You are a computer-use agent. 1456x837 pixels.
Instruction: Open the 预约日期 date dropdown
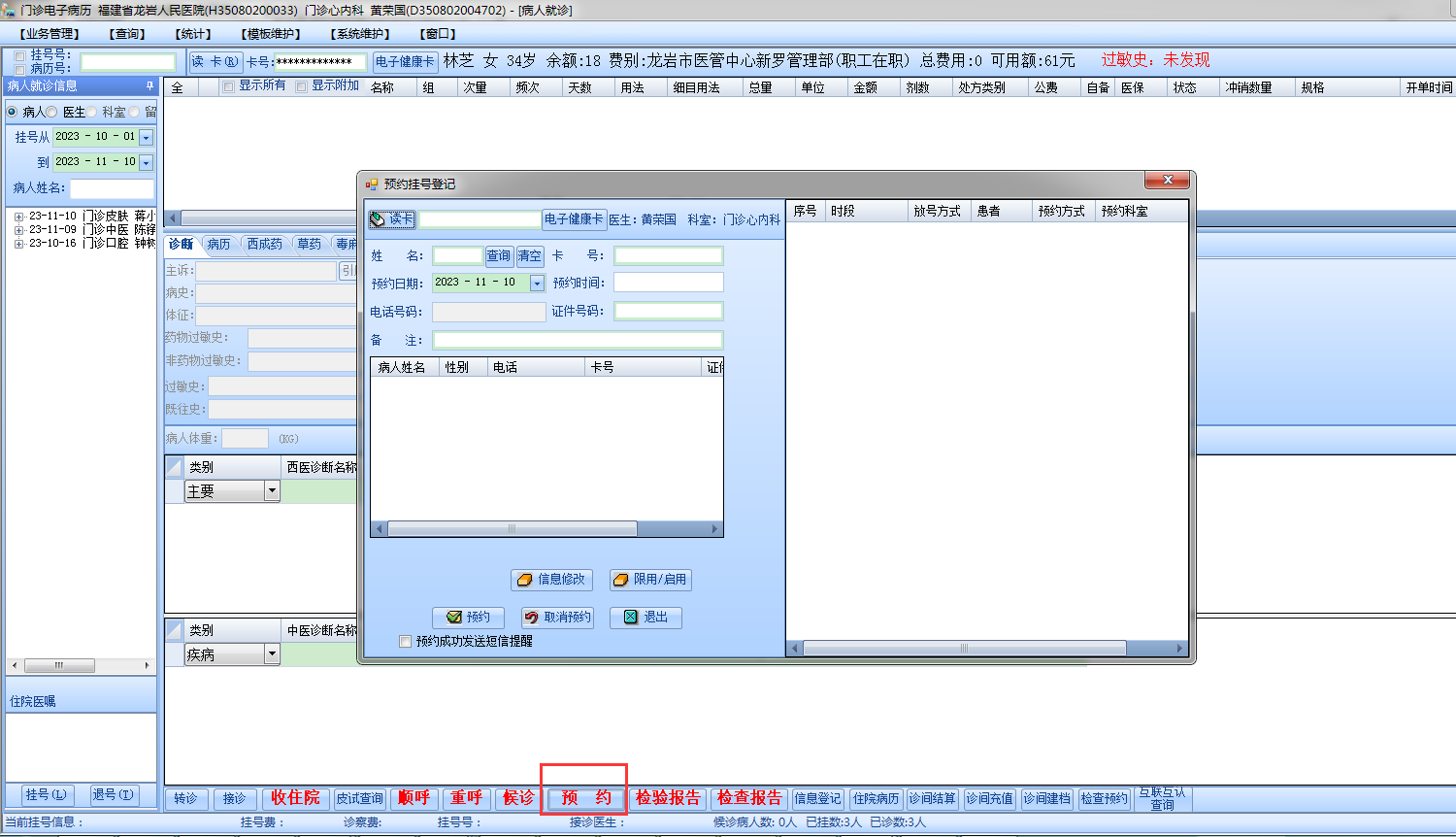coord(537,283)
